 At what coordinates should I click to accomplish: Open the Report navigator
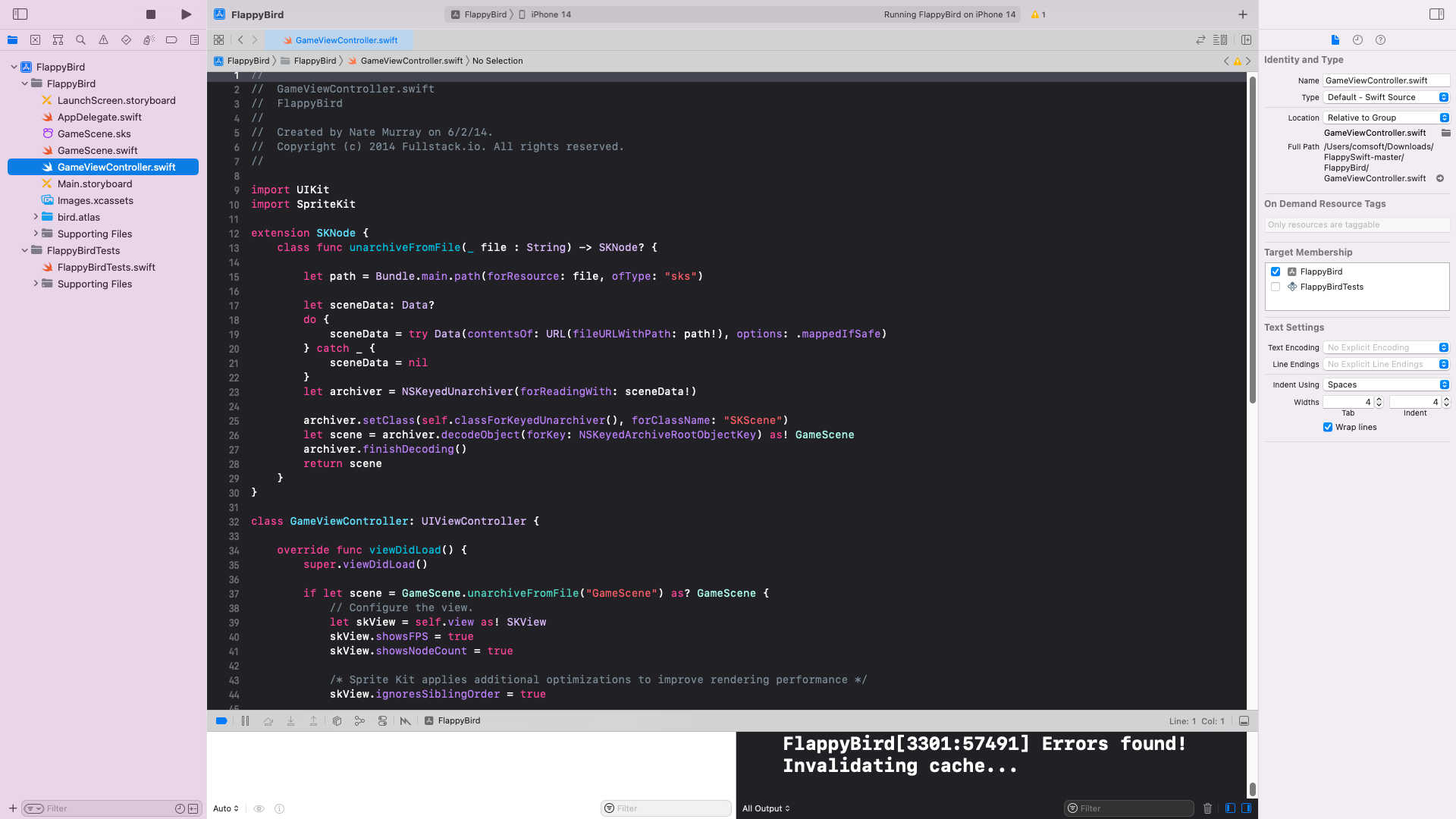[x=195, y=40]
